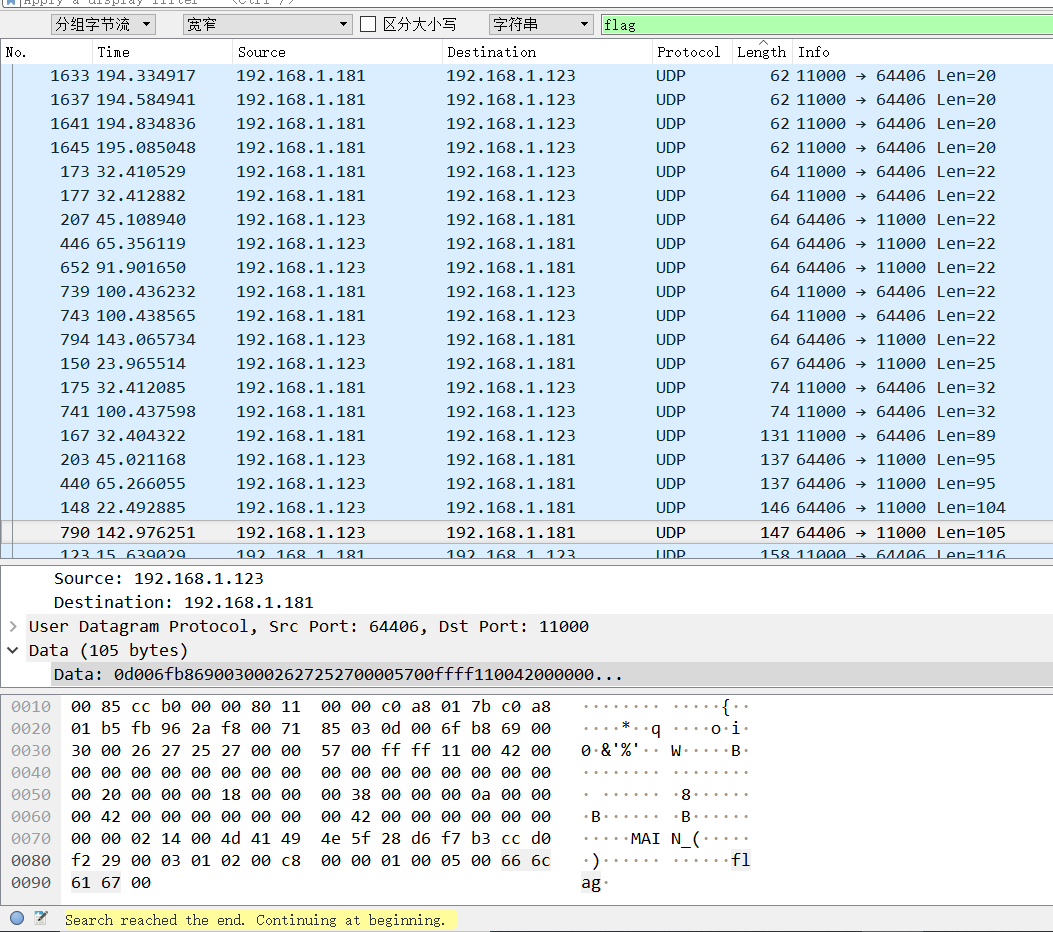Image resolution: width=1053 pixels, height=932 pixels.
Task: Select packet 175 at time 32.412085
Action: click(x=526, y=388)
